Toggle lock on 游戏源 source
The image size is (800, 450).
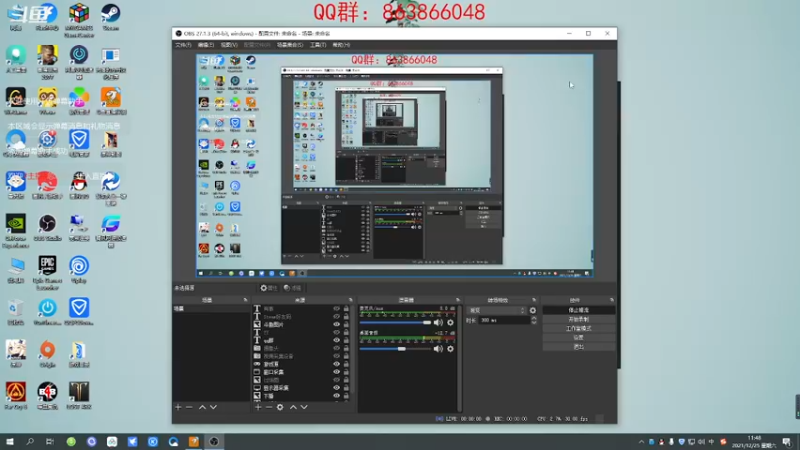346,364
